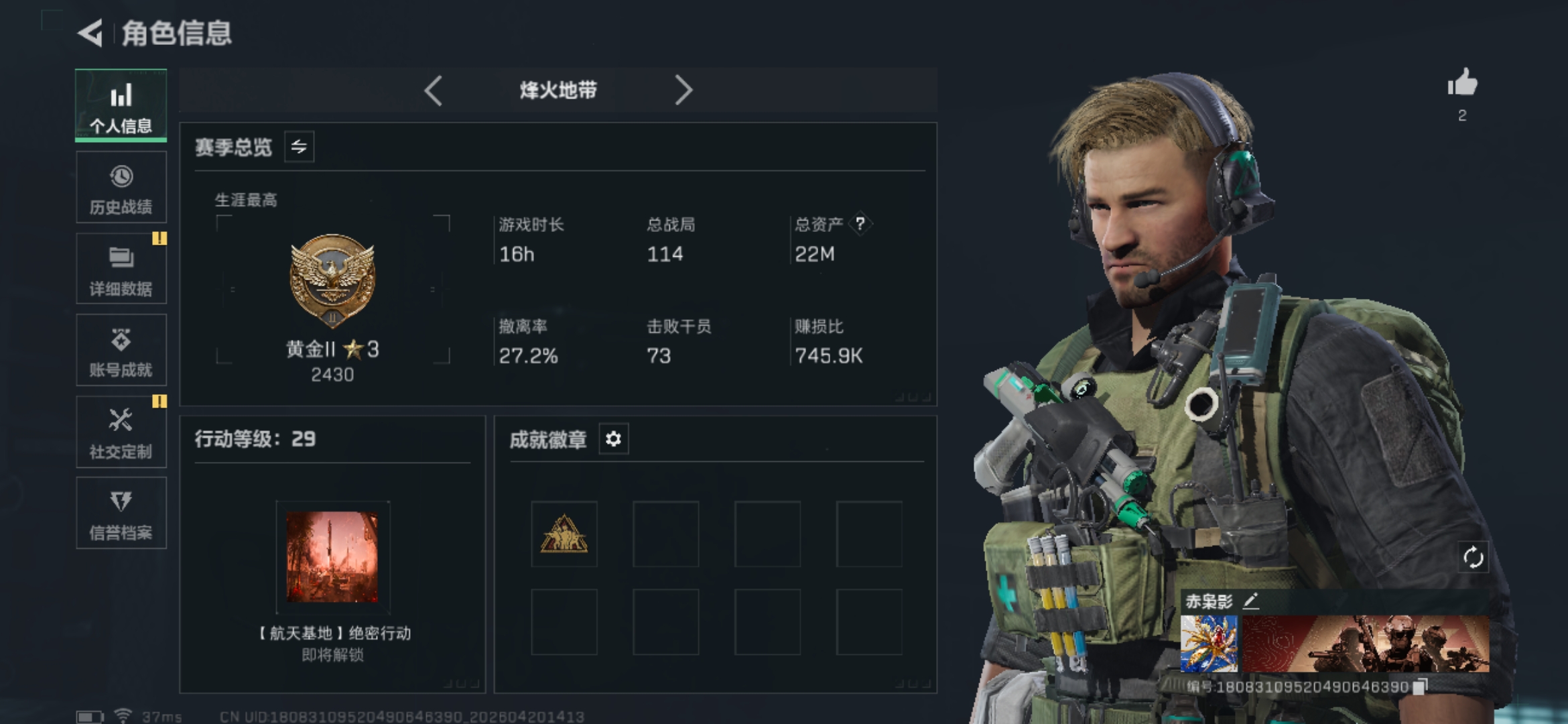Give a thumbs-up like to the profile
1568x724 pixels.
coord(1462,83)
